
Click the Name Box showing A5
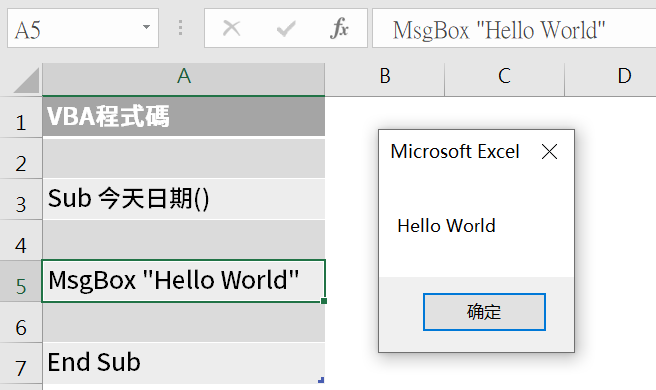83,28
